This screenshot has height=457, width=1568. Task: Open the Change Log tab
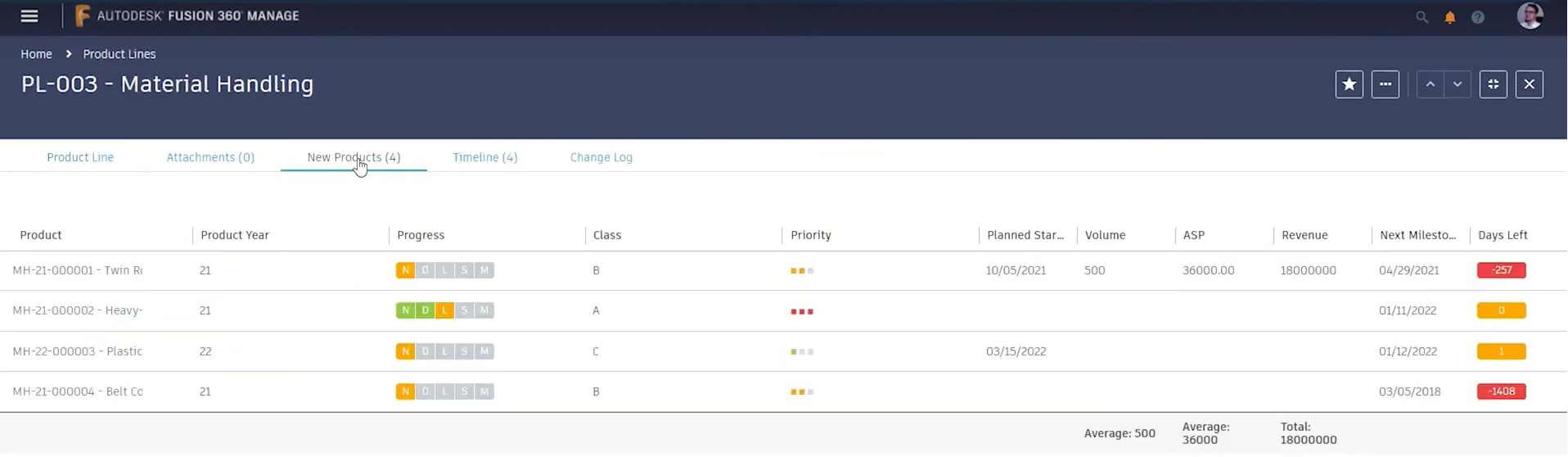601,157
